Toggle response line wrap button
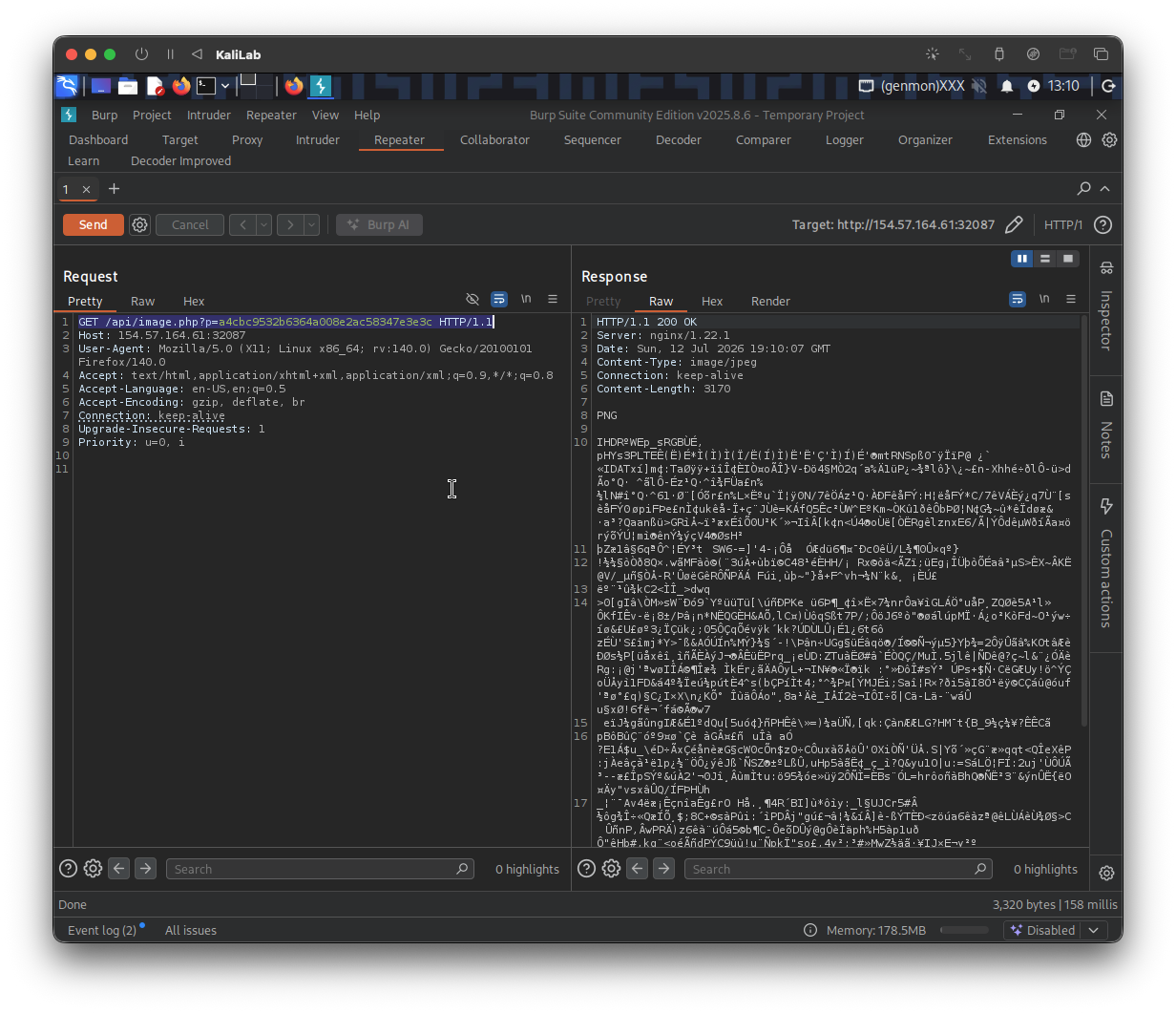Image resolution: width=1176 pixels, height=1013 pixels. click(1018, 300)
